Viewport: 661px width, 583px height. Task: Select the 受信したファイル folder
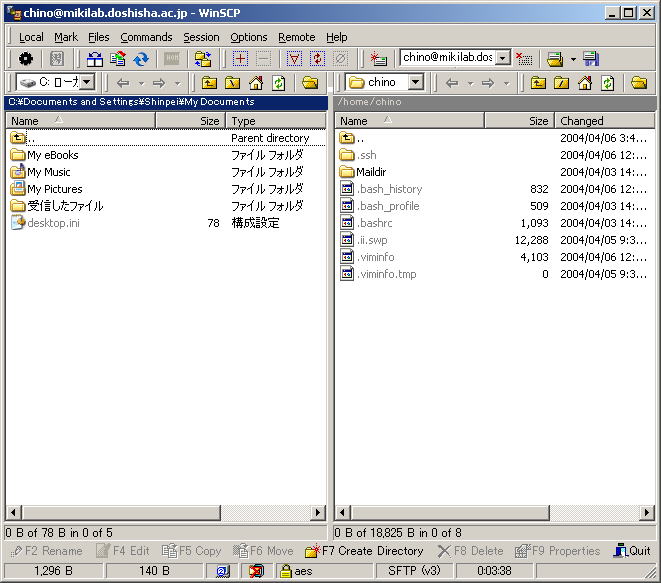click(57, 206)
